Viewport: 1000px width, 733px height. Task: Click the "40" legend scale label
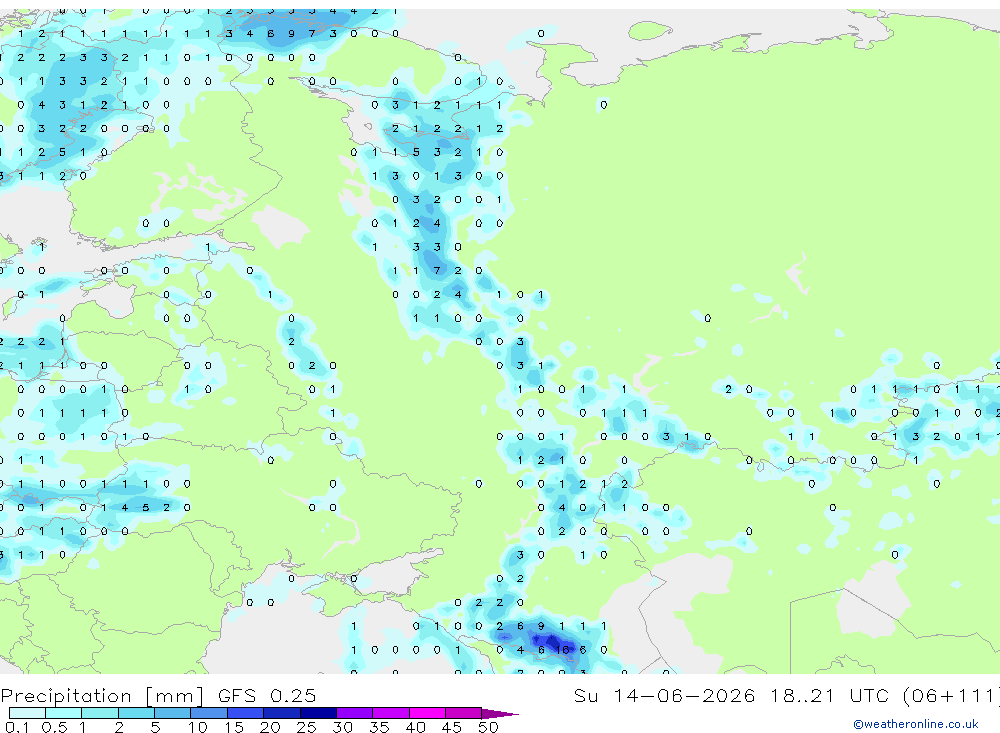[415, 727]
